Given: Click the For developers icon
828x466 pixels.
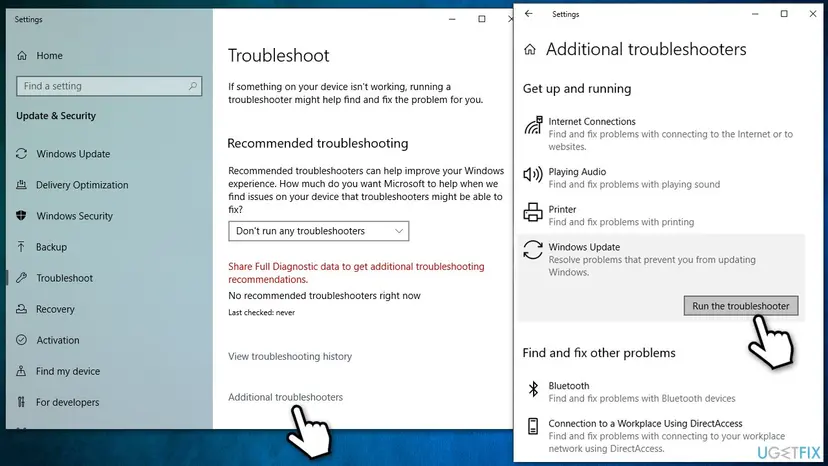Looking at the screenshot, I should point(22,402).
